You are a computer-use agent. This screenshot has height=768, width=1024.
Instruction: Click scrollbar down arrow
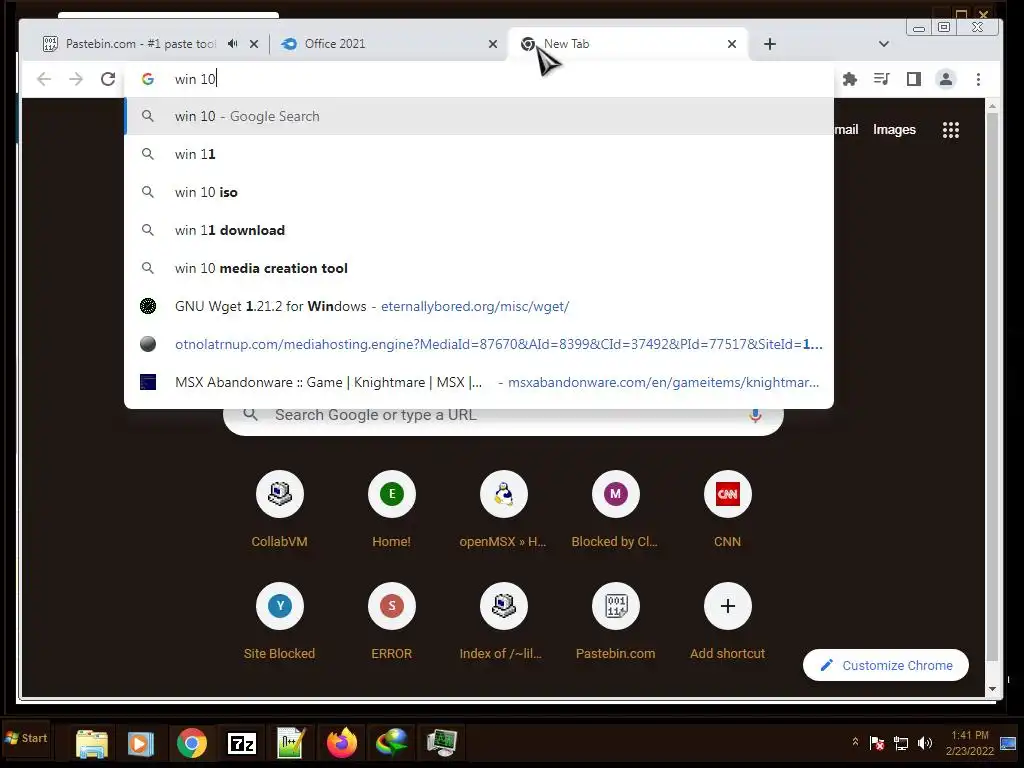click(992, 690)
